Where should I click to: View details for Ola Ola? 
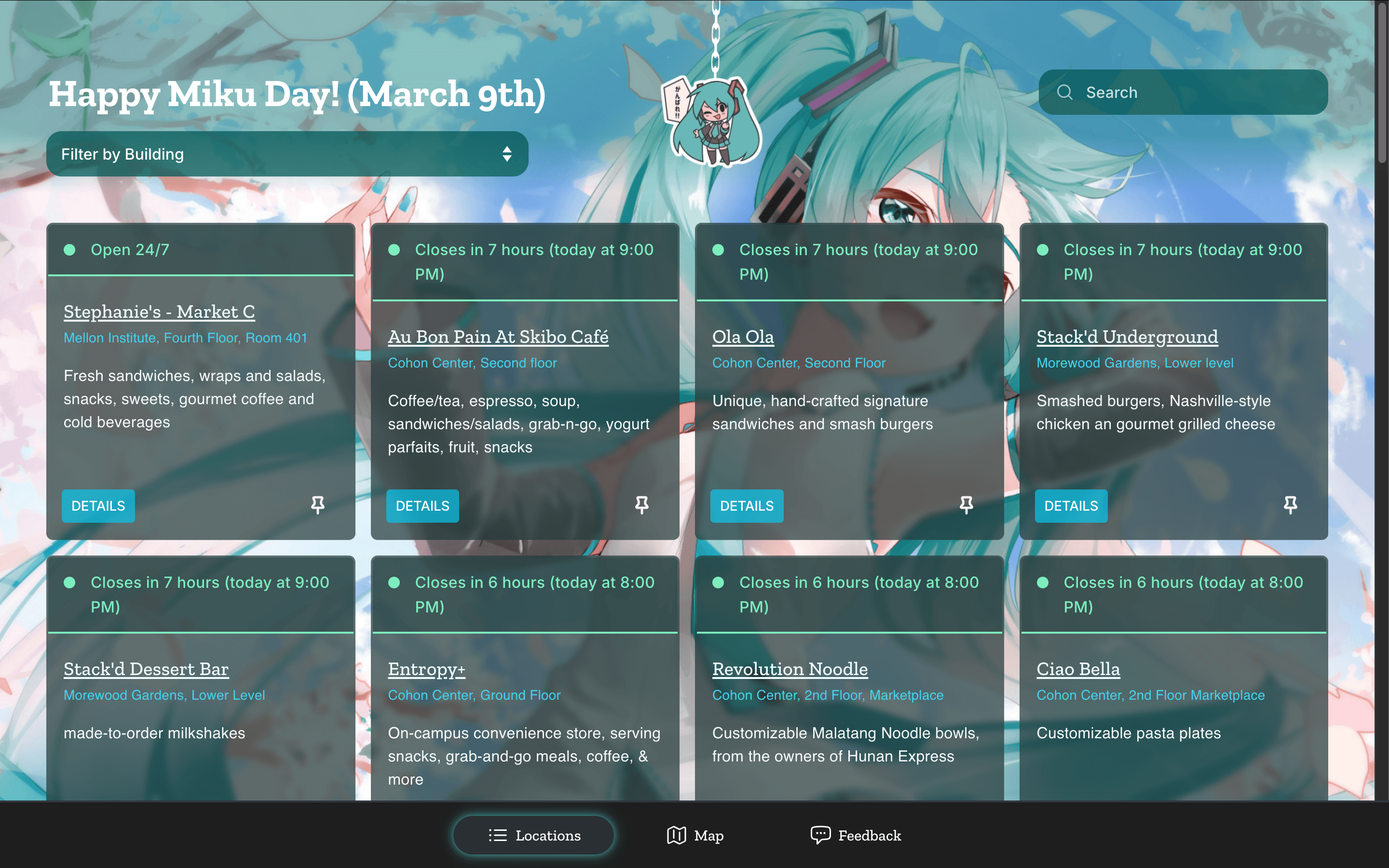(x=747, y=506)
